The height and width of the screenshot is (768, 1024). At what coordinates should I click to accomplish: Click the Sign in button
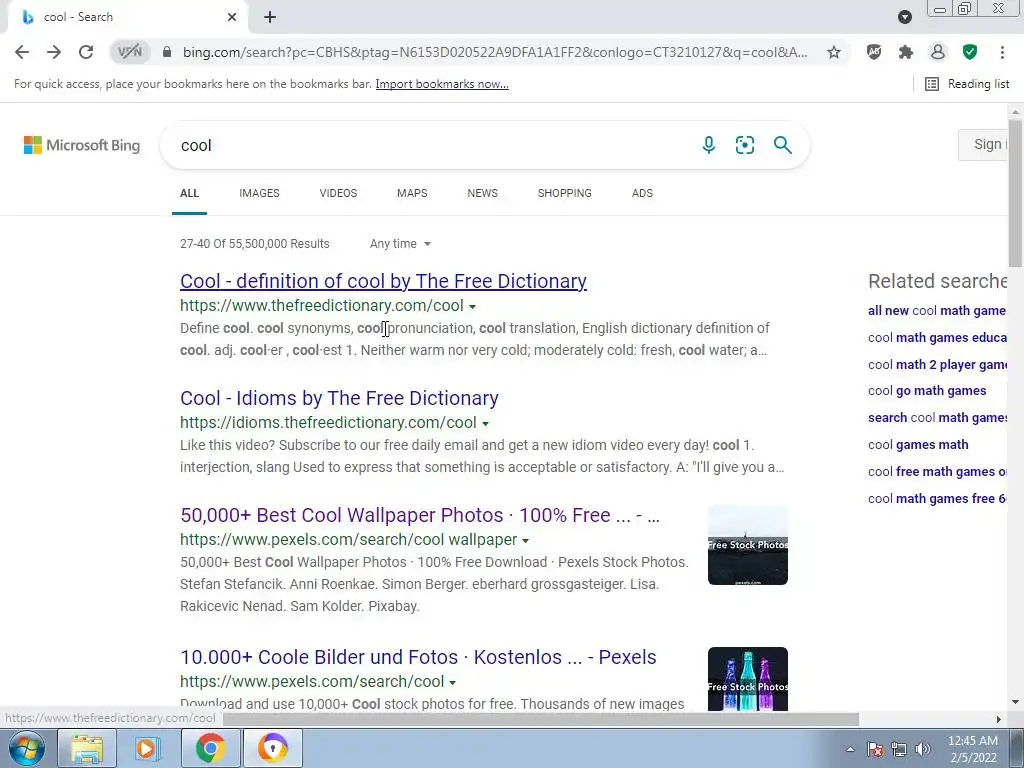pyautogui.click(x=984, y=144)
